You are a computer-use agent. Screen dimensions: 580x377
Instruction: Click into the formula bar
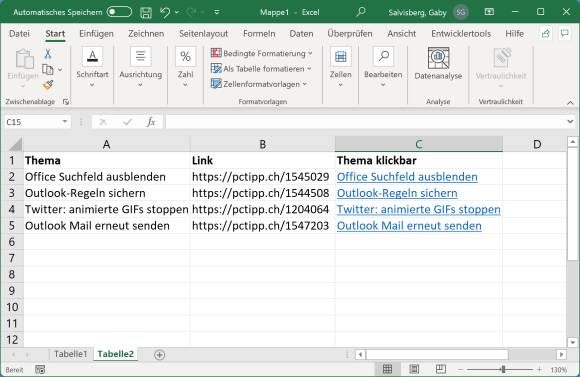(365, 122)
